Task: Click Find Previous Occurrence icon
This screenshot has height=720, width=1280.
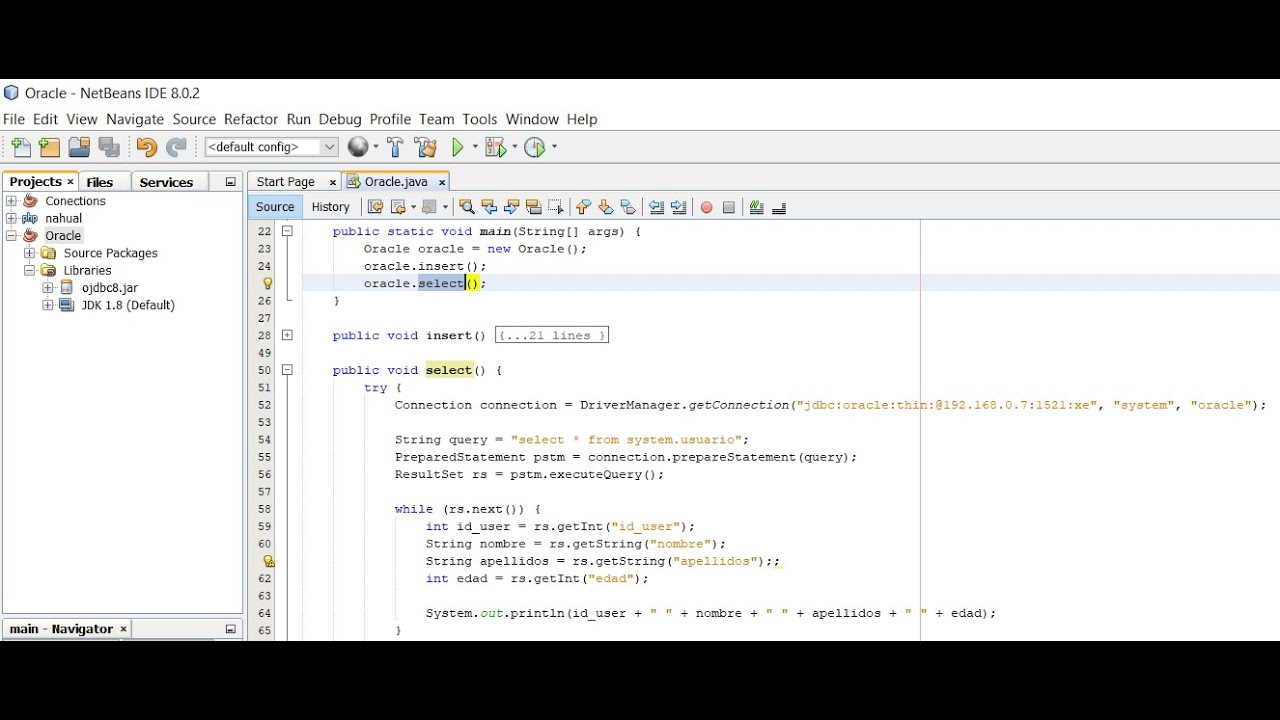Action: click(489, 207)
